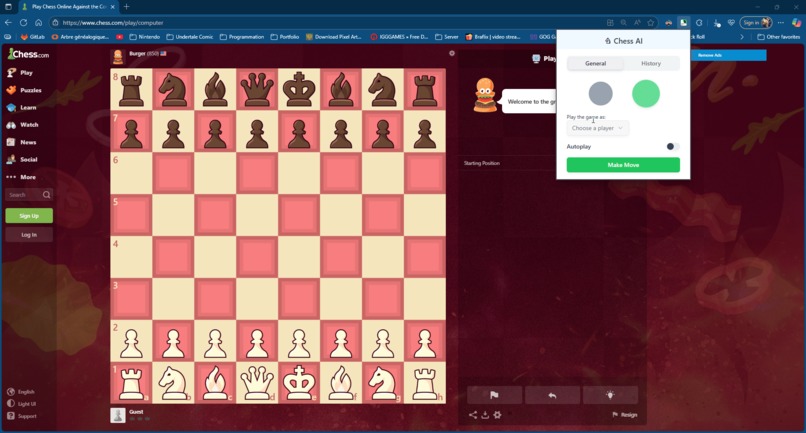Select the white knight on b1
The width and height of the screenshot is (806, 433).
point(173,383)
